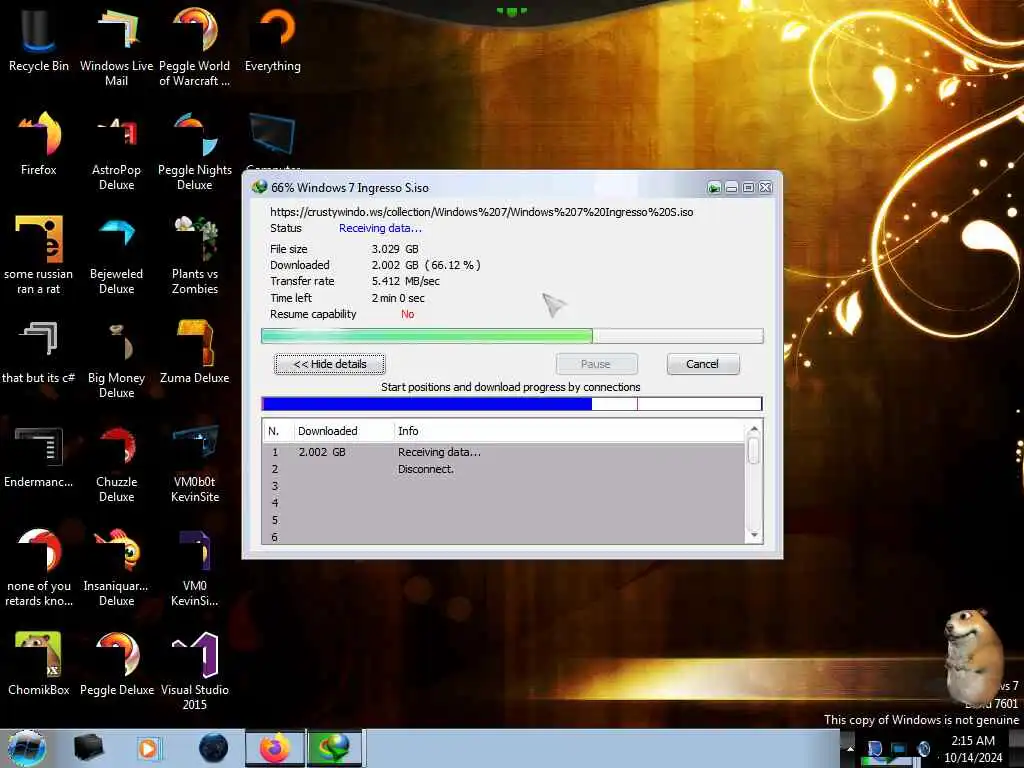Select the Peggle Nights Deluxe icon
This screenshot has height=768, width=1024.
[x=195, y=152]
